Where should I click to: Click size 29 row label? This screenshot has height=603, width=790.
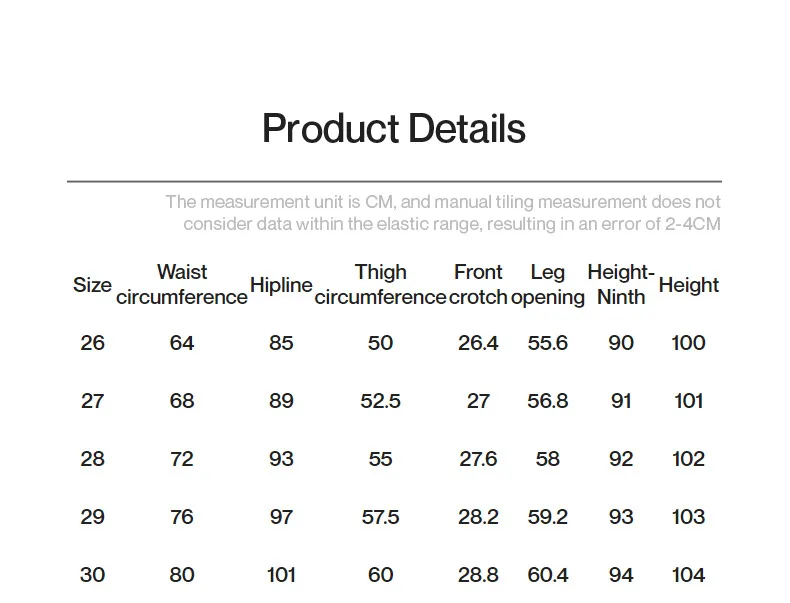coord(93,517)
